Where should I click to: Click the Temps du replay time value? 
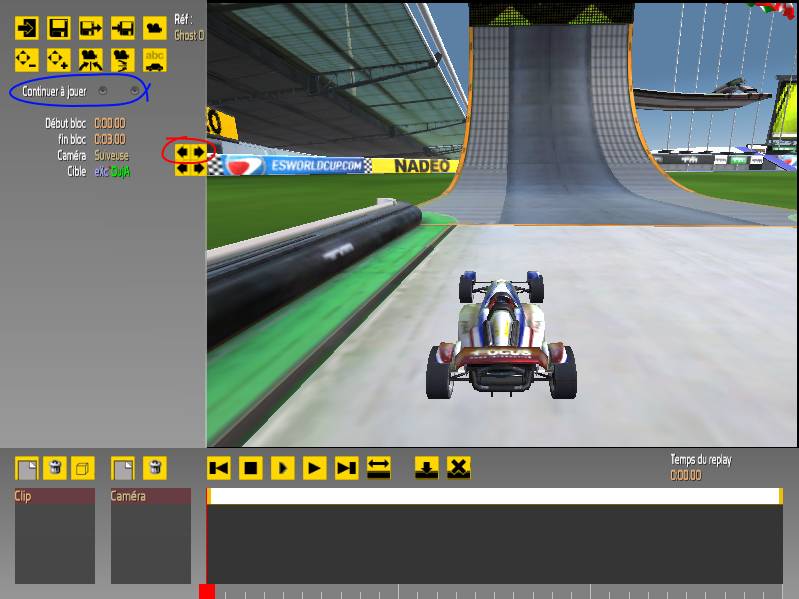685,475
